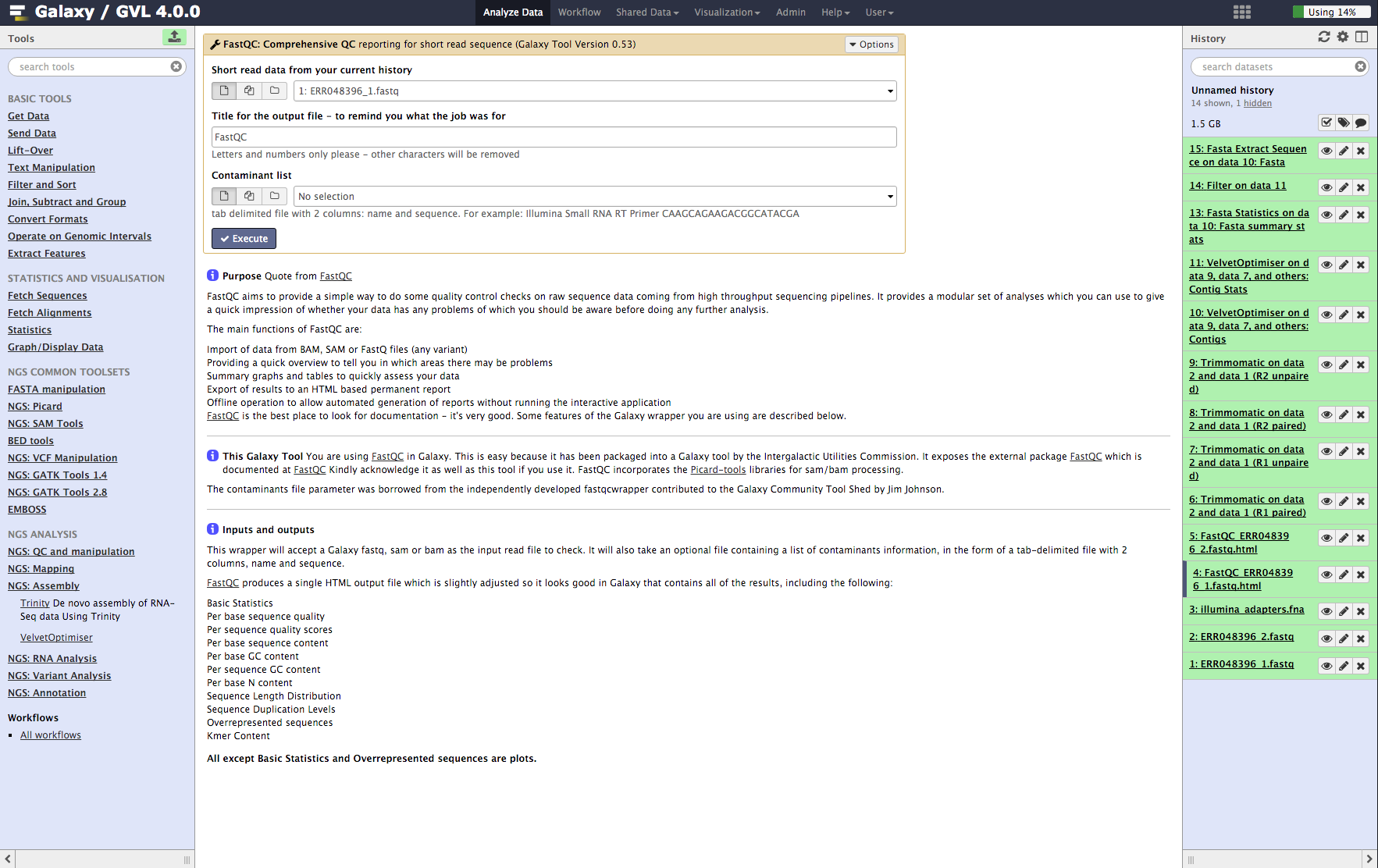The image size is (1378, 868).
Task: Delete dataset 3 illumina_adapters.fna
Action: coord(1361,611)
